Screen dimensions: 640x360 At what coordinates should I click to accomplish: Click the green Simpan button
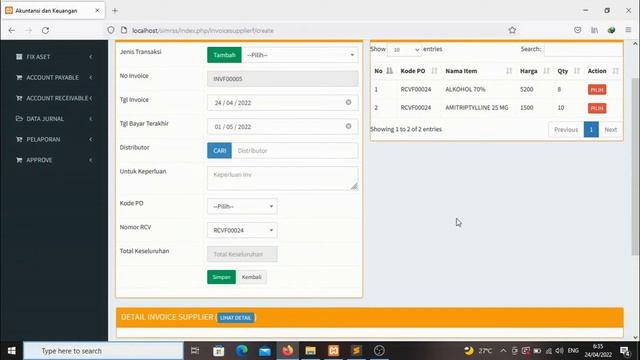221,277
